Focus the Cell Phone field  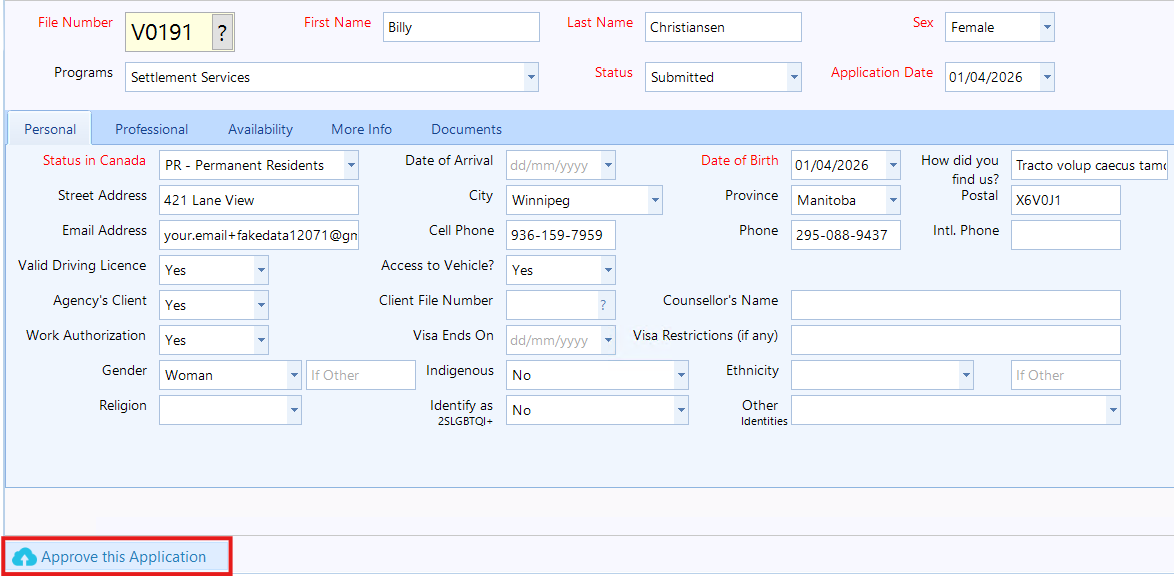tap(561, 235)
